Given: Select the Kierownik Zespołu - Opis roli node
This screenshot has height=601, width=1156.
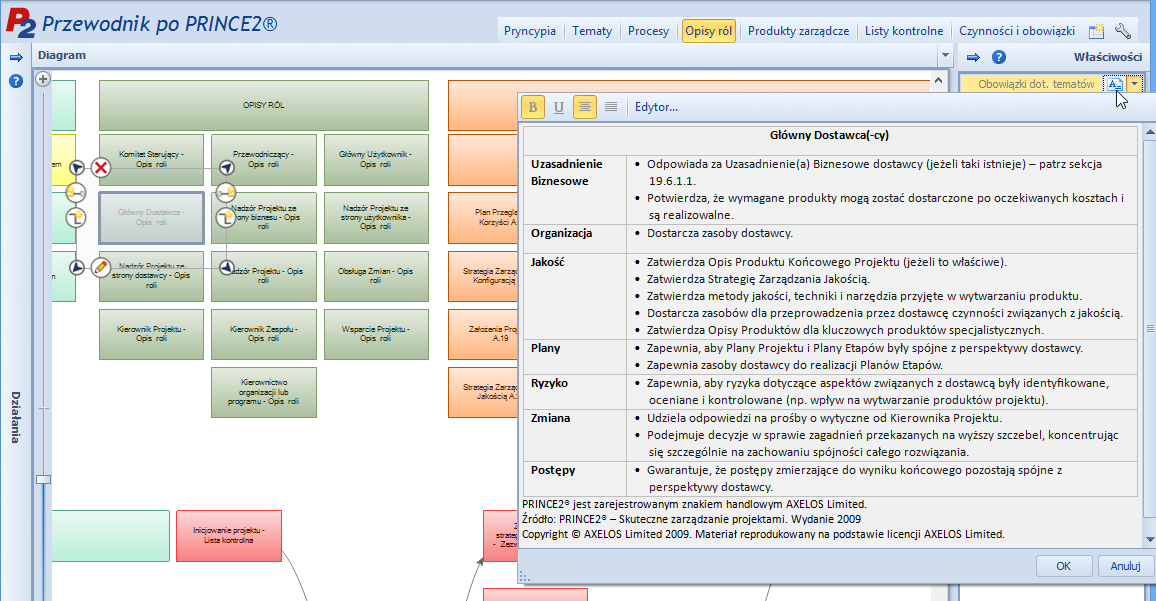Looking at the screenshot, I should point(264,334).
